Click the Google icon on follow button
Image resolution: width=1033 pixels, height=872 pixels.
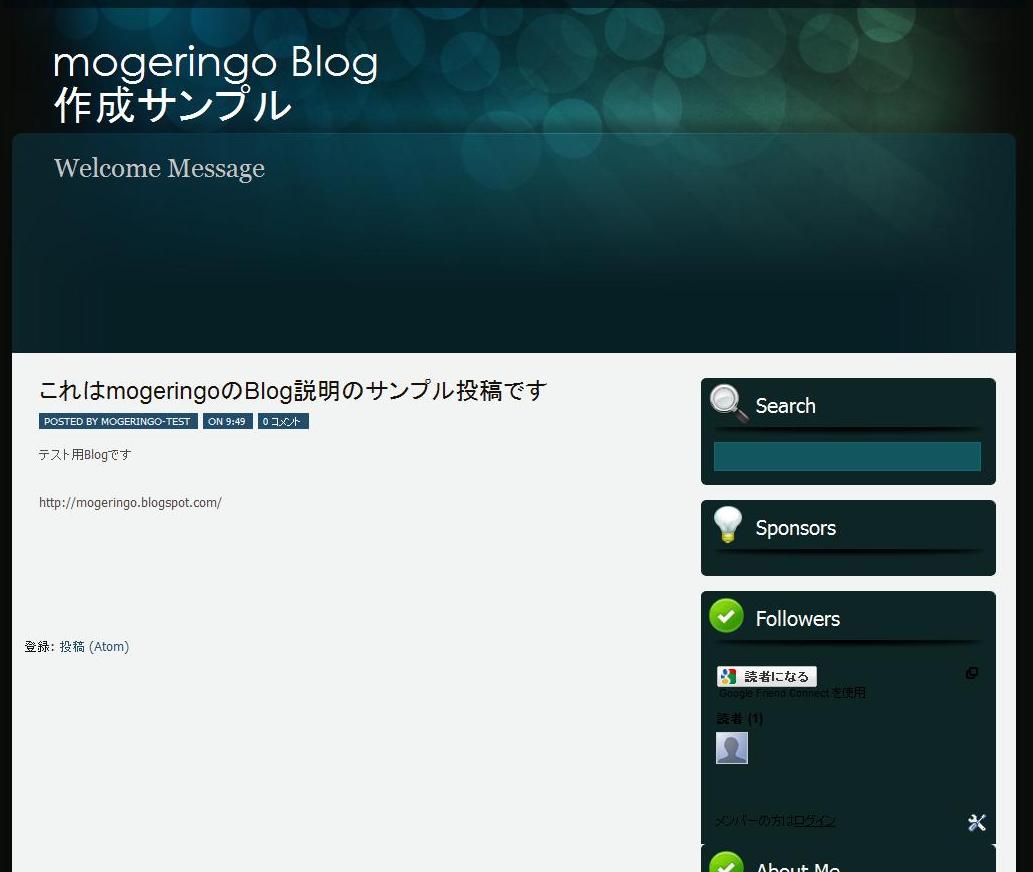(728, 676)
